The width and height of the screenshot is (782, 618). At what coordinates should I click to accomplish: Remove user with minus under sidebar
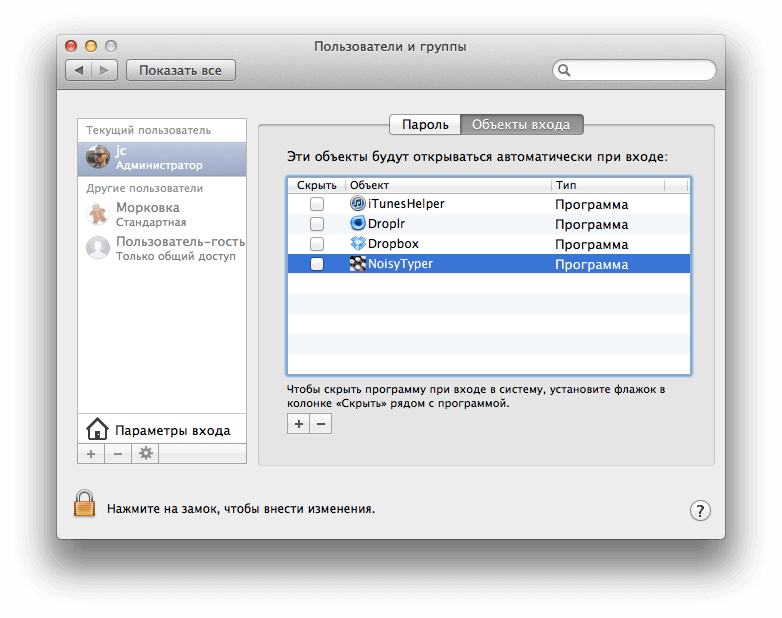pyautogui.click(x=118, y=453)
